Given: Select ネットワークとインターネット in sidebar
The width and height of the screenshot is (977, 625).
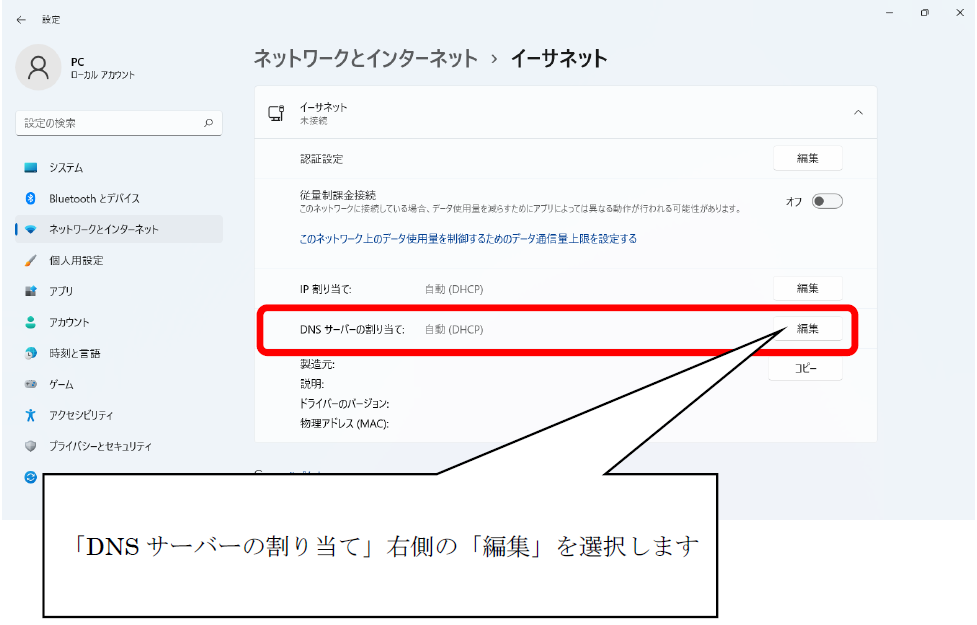Looking at the screenshot, I should click(x=103, y=229).
